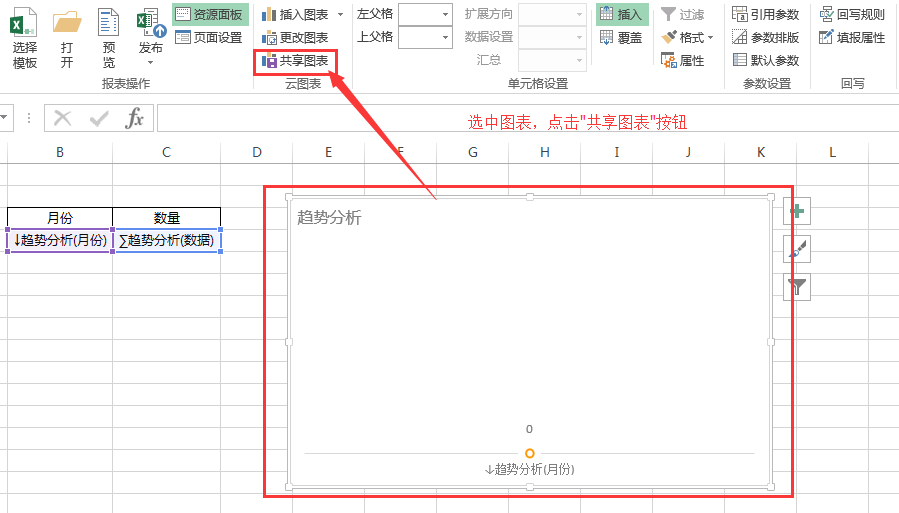Open 页面设置 page setup
The image size is (899, 513).
209,38
